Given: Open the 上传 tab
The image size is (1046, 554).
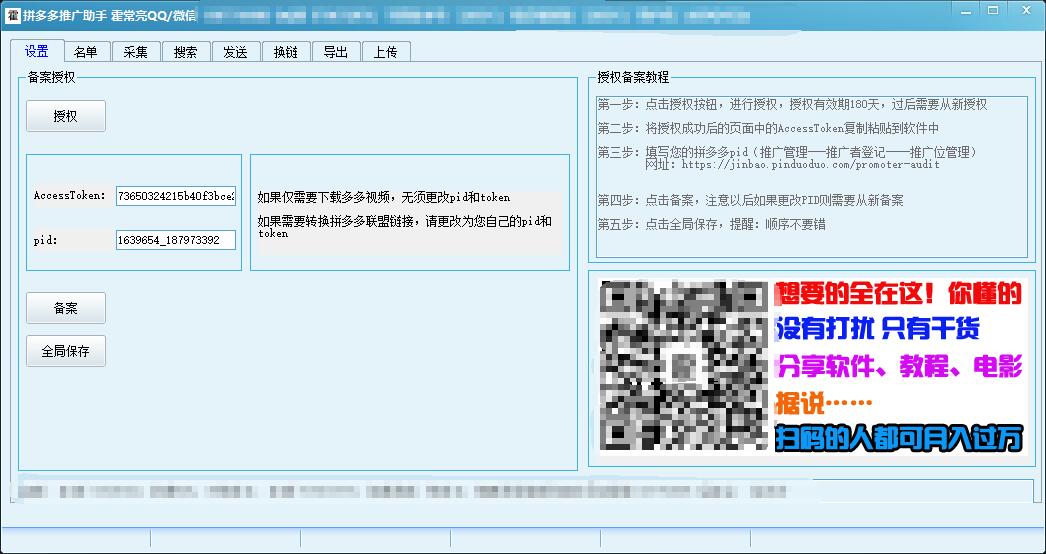Looking at the screenshot, I should pyautogui.click(x=386, y=52).
